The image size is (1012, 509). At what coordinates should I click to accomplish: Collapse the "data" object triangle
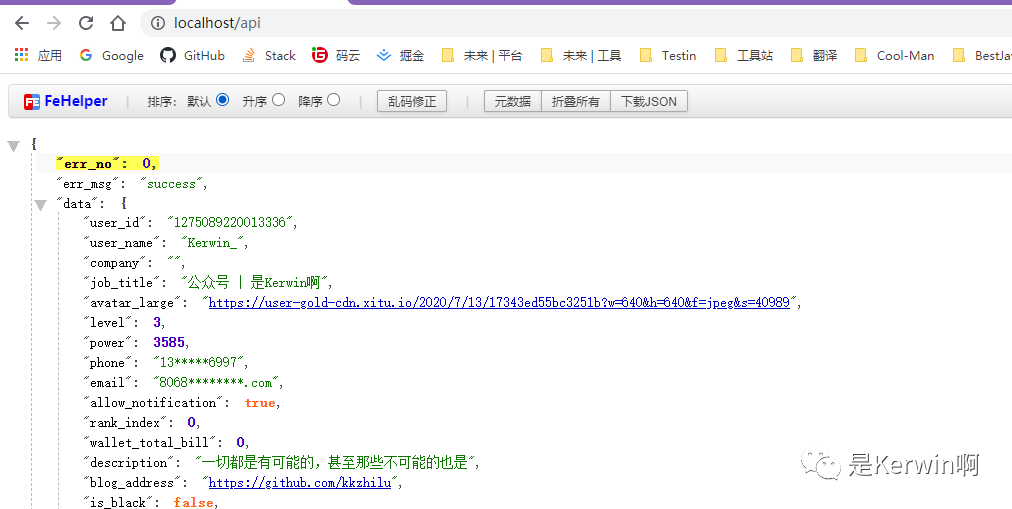coord(41,205)
